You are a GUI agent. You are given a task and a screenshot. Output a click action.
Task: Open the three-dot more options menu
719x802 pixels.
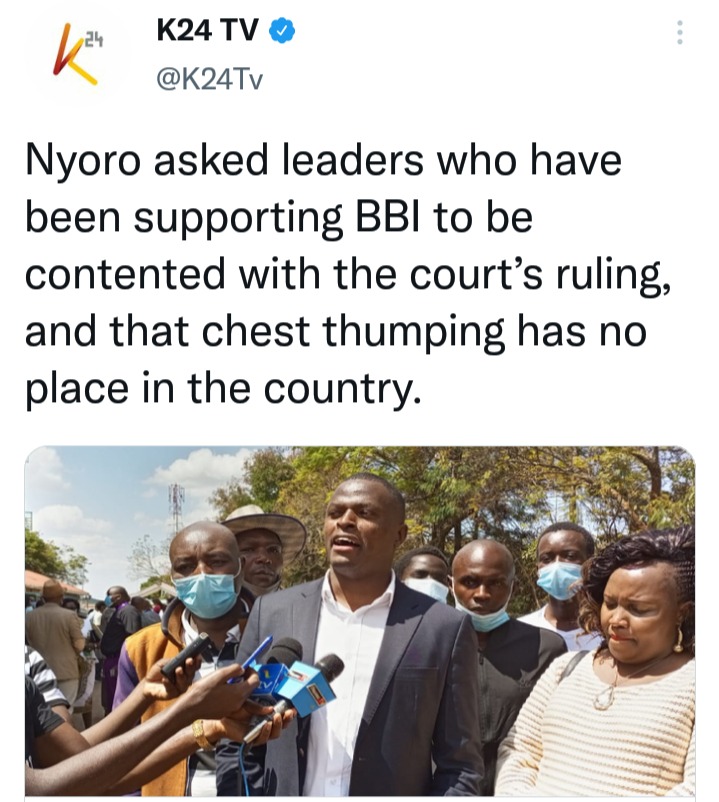click(679, 32)
